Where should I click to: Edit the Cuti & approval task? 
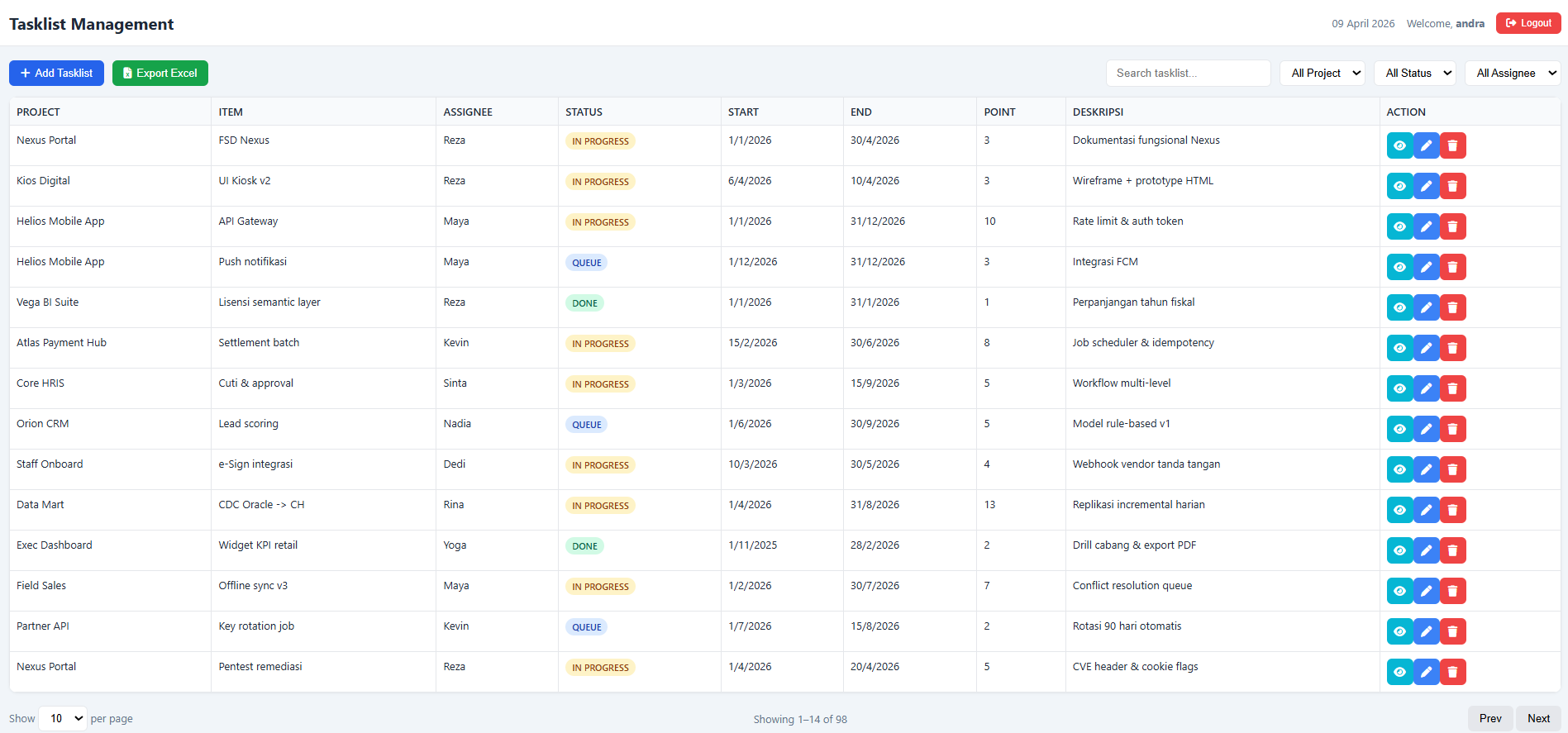coord(1426,388)
